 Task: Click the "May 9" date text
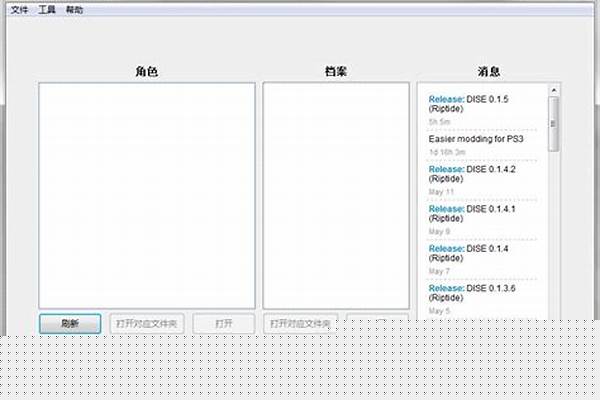pos(439,231)
